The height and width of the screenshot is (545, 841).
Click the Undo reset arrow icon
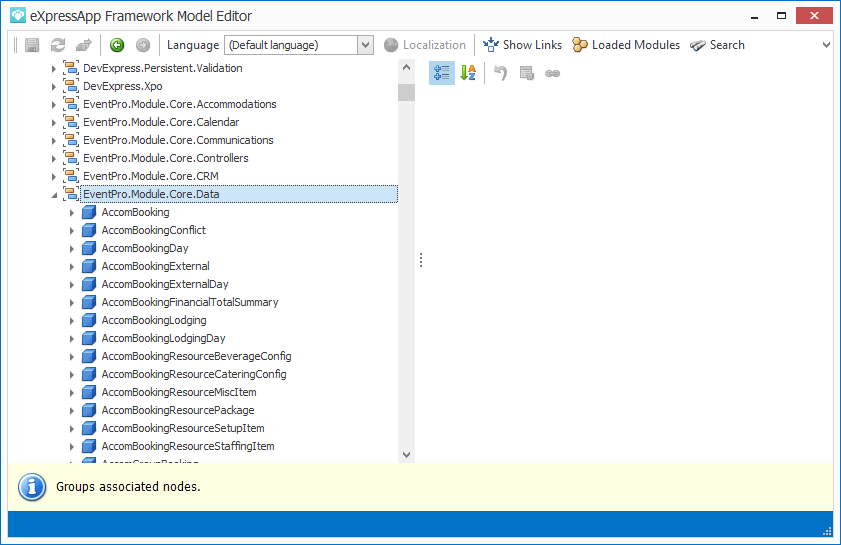[500, 73]
